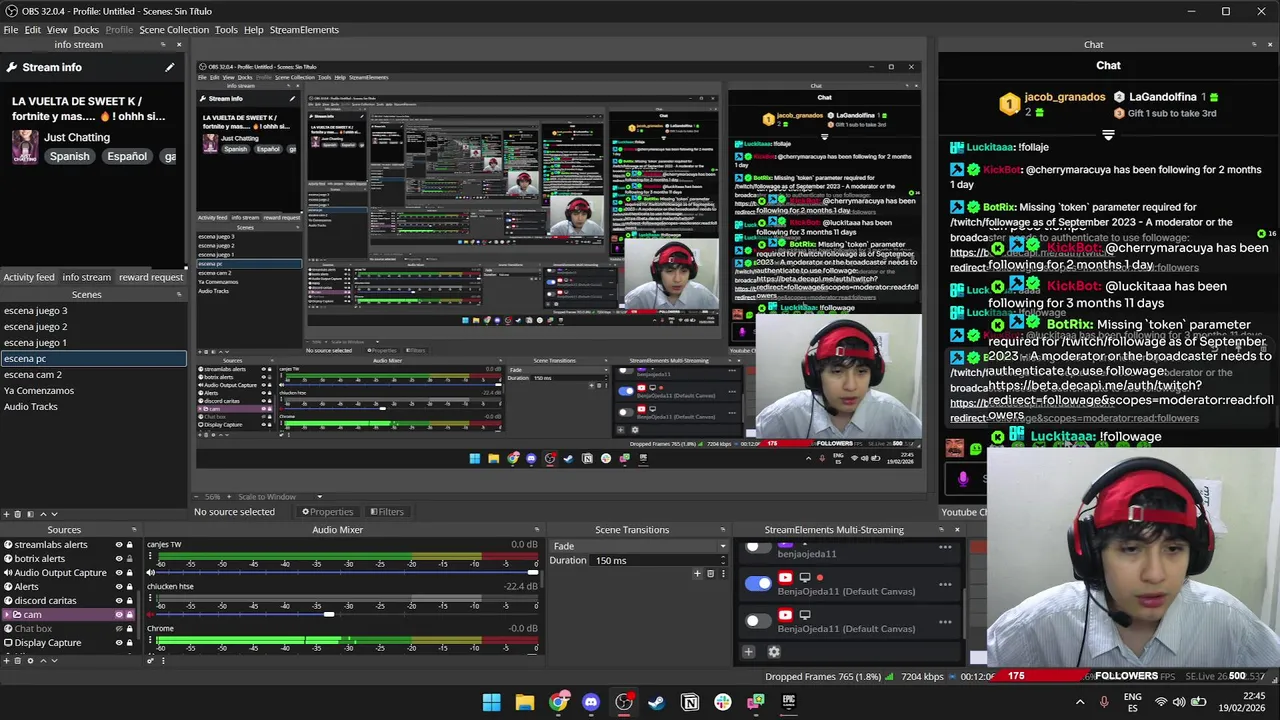The height and width of the screenshot is (720, 1280).
Task: Open the StreamElements menu
Action: pos(304,30)
